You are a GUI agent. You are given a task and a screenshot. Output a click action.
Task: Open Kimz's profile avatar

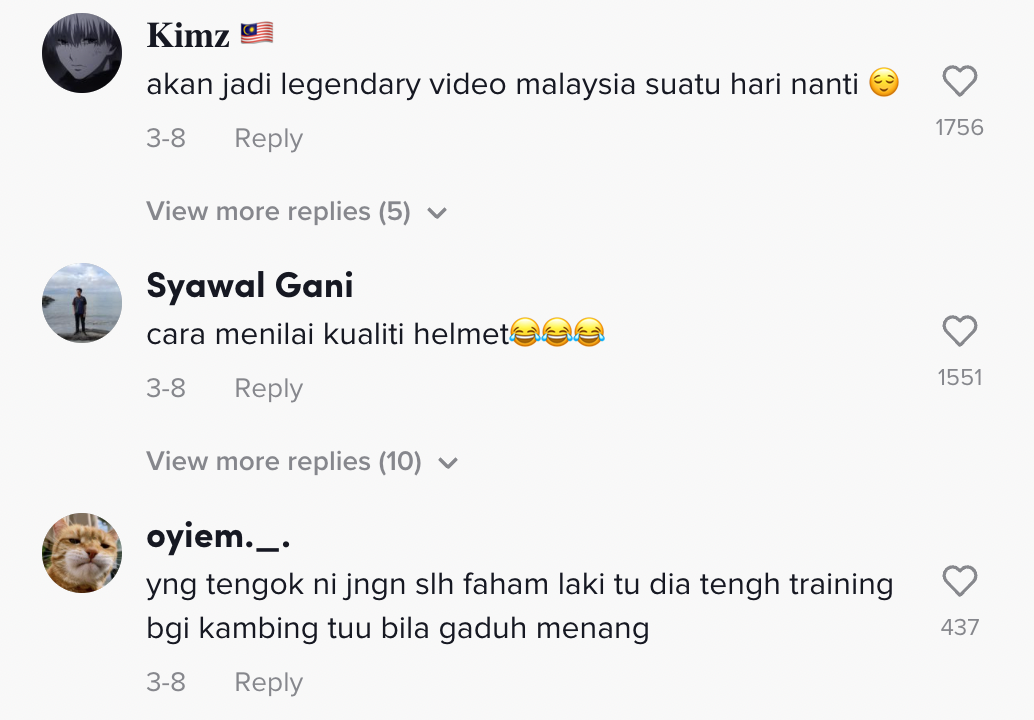[82, 53]
